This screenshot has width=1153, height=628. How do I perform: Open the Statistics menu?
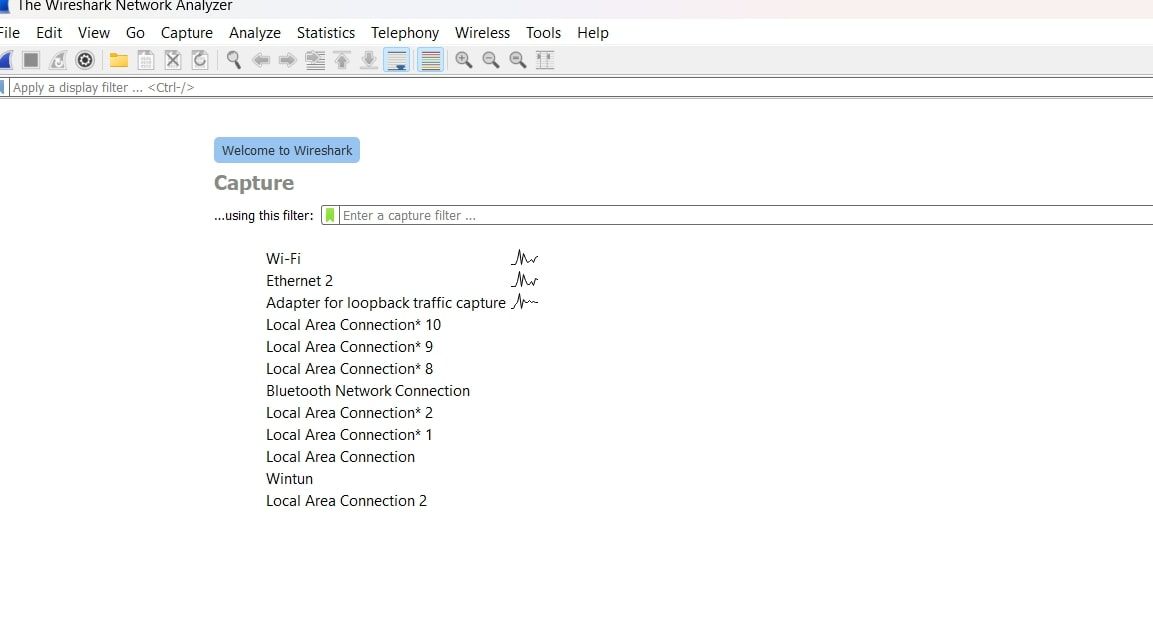coord(326,33)
